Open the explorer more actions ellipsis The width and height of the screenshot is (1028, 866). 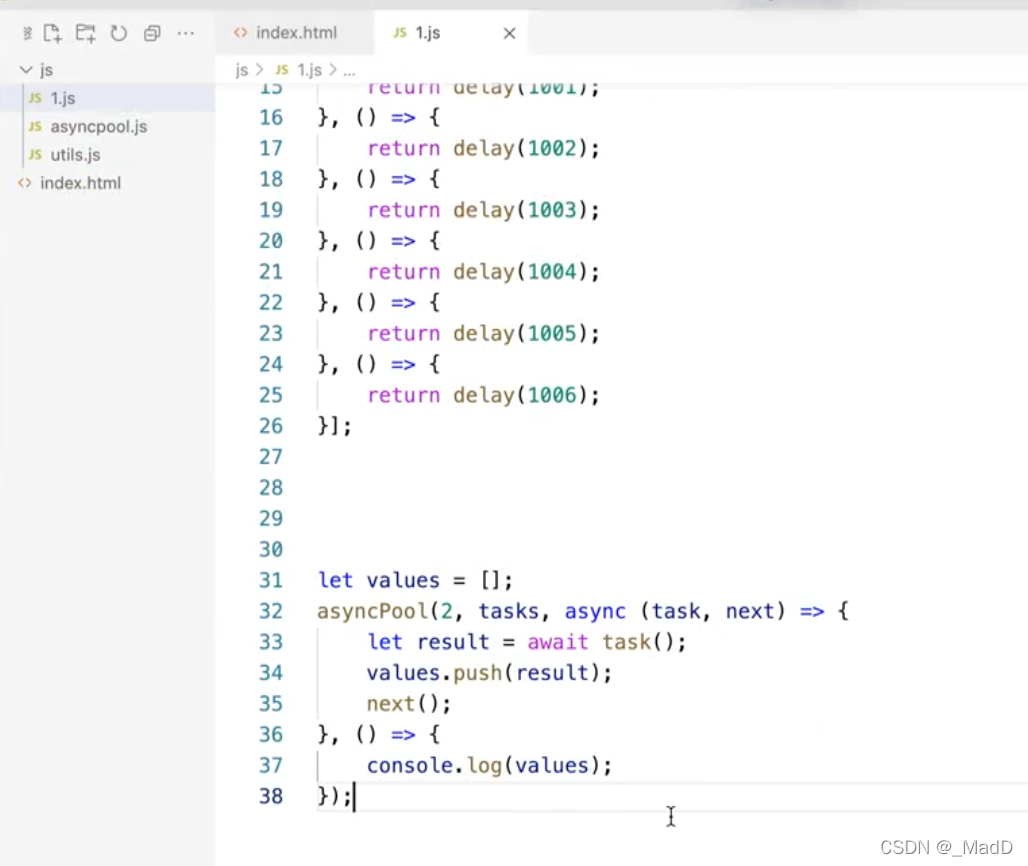186,33
